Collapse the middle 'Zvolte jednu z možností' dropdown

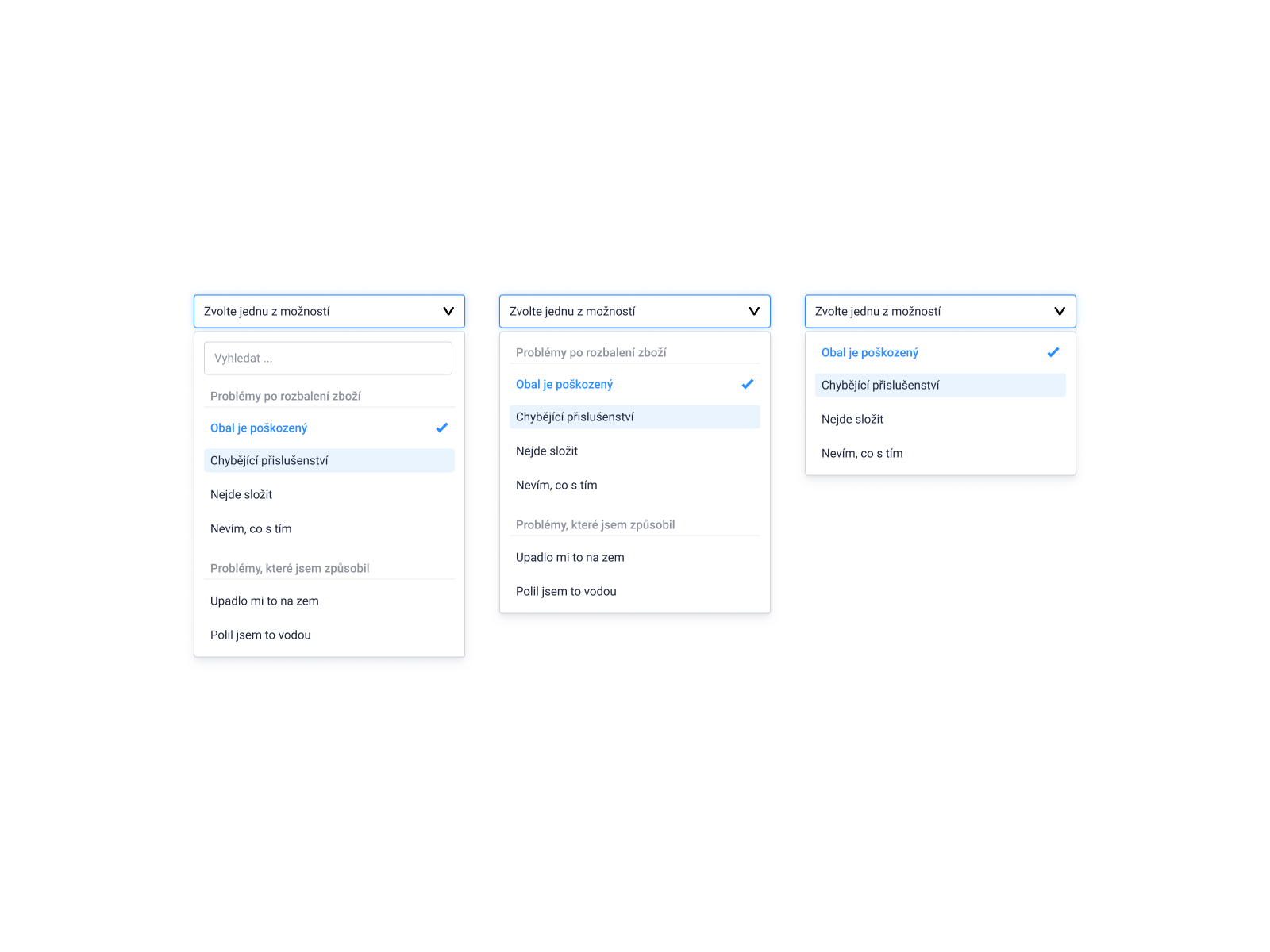point(634,311)
